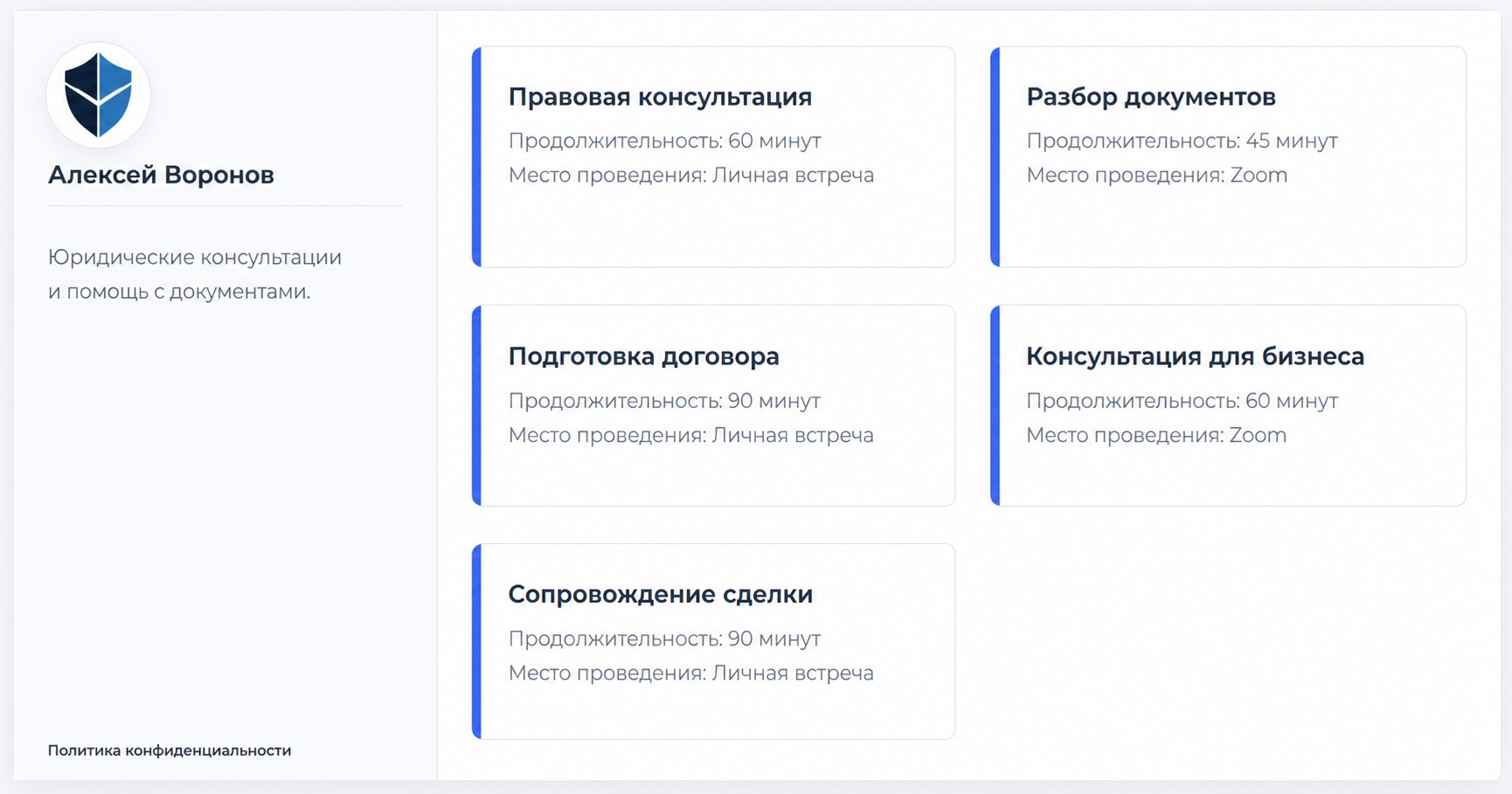The height and width of the screenshot is (794, 1512).
Task: Click 'Продолжительность: 45 минут' text
Action: [x=1182, y=141]
